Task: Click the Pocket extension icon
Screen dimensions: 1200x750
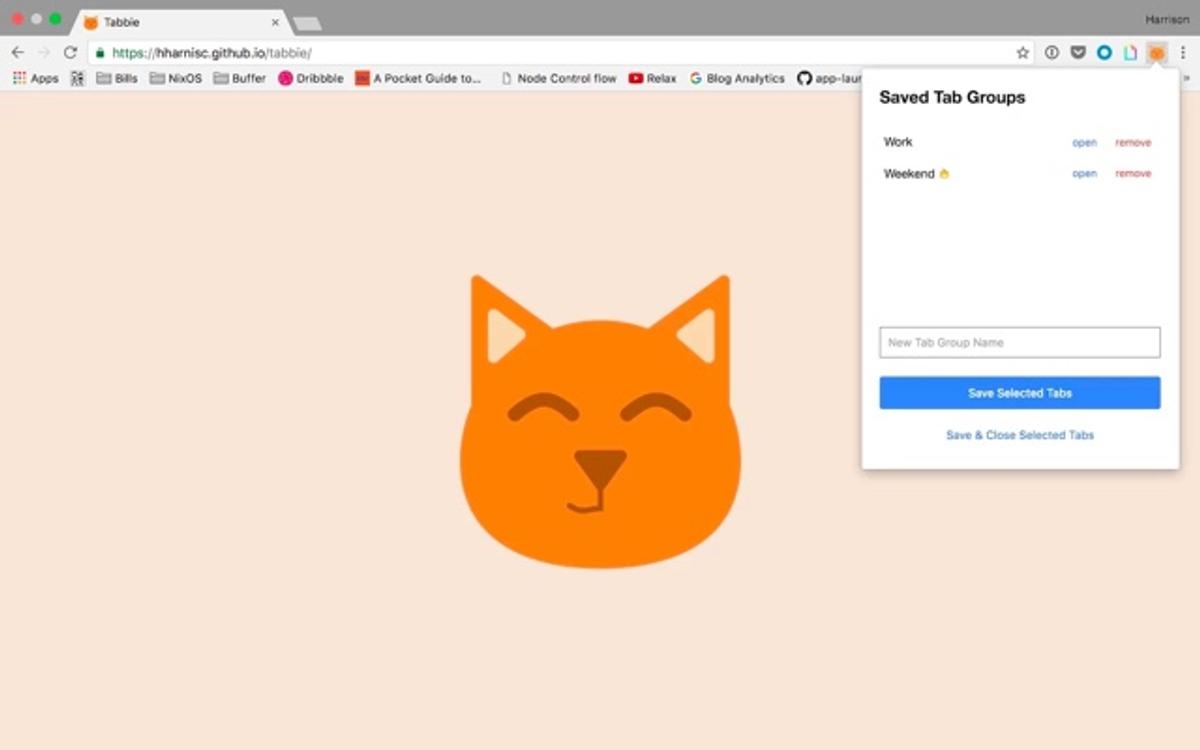Action: point(1078,53)
